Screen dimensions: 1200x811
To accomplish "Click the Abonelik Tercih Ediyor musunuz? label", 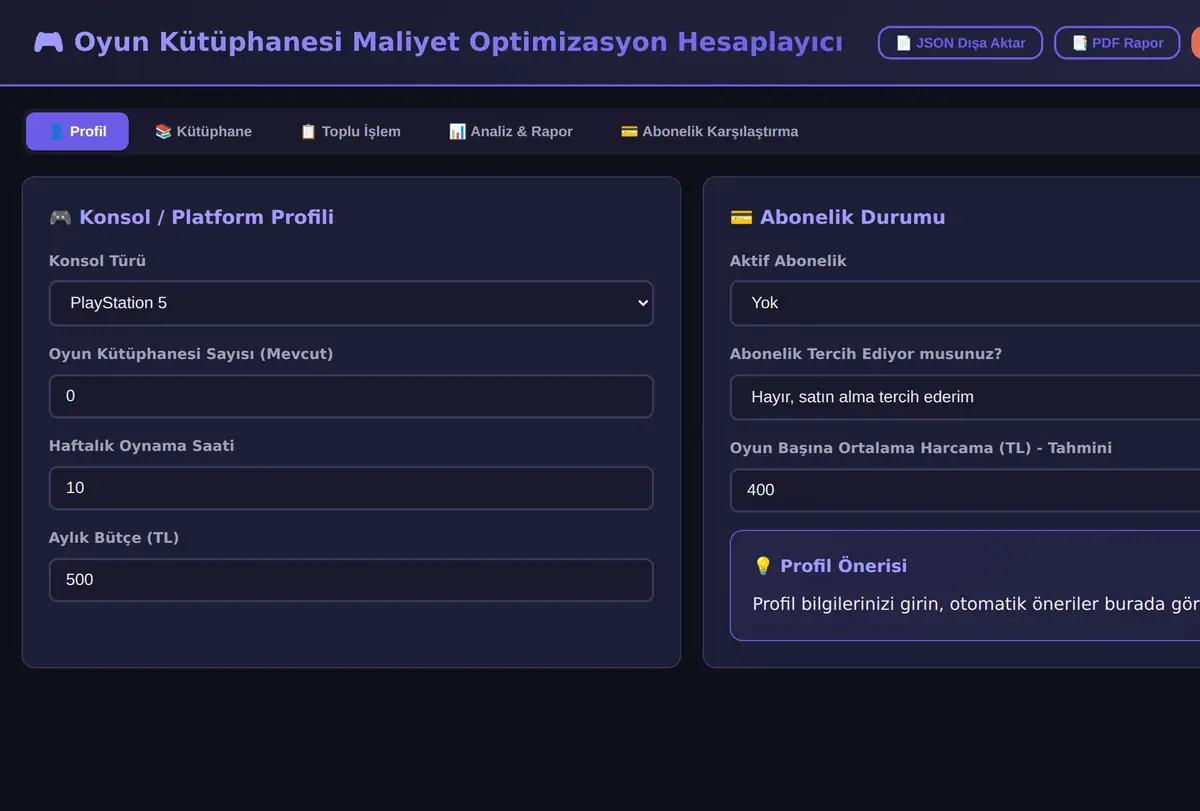I will (x=866, y=354).
